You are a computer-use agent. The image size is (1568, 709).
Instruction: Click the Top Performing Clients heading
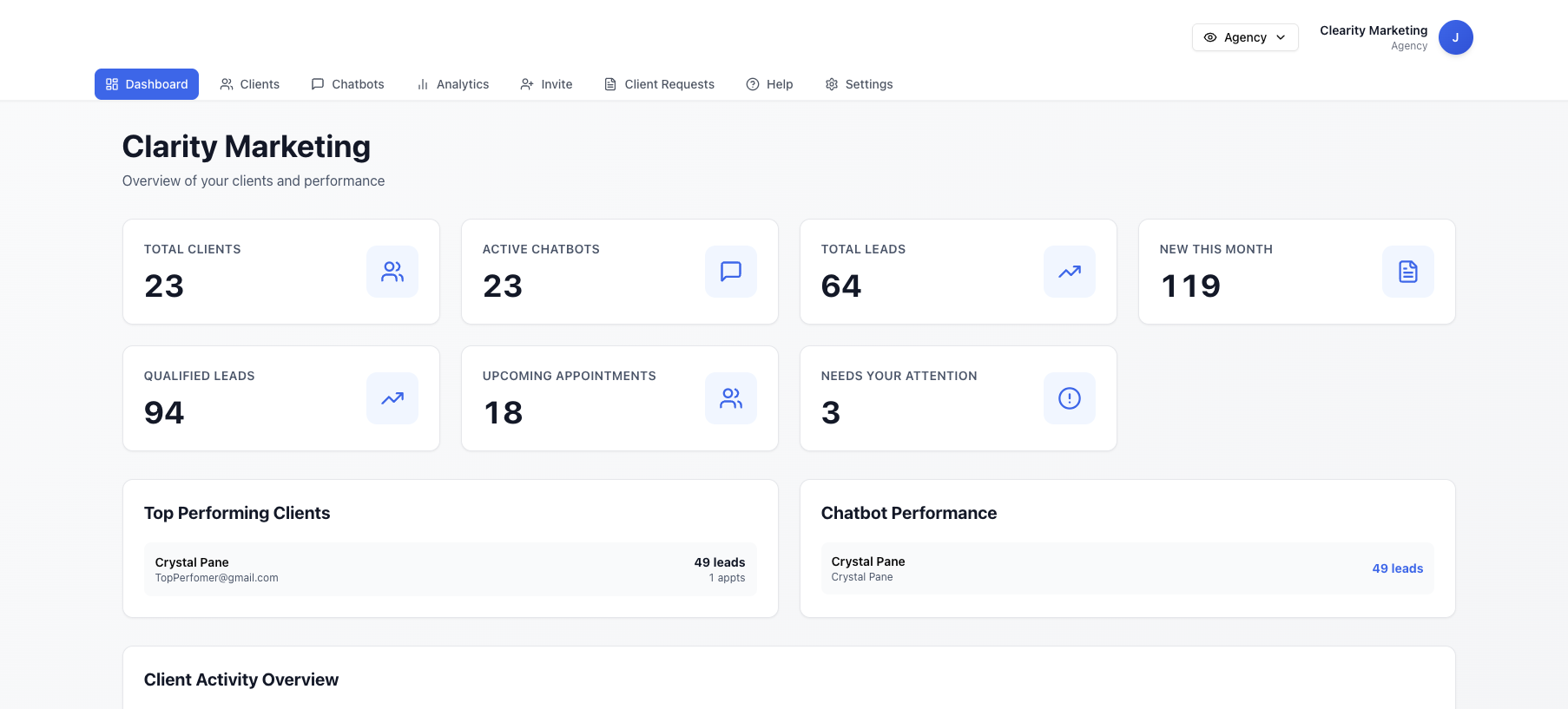tap(237, 513)
